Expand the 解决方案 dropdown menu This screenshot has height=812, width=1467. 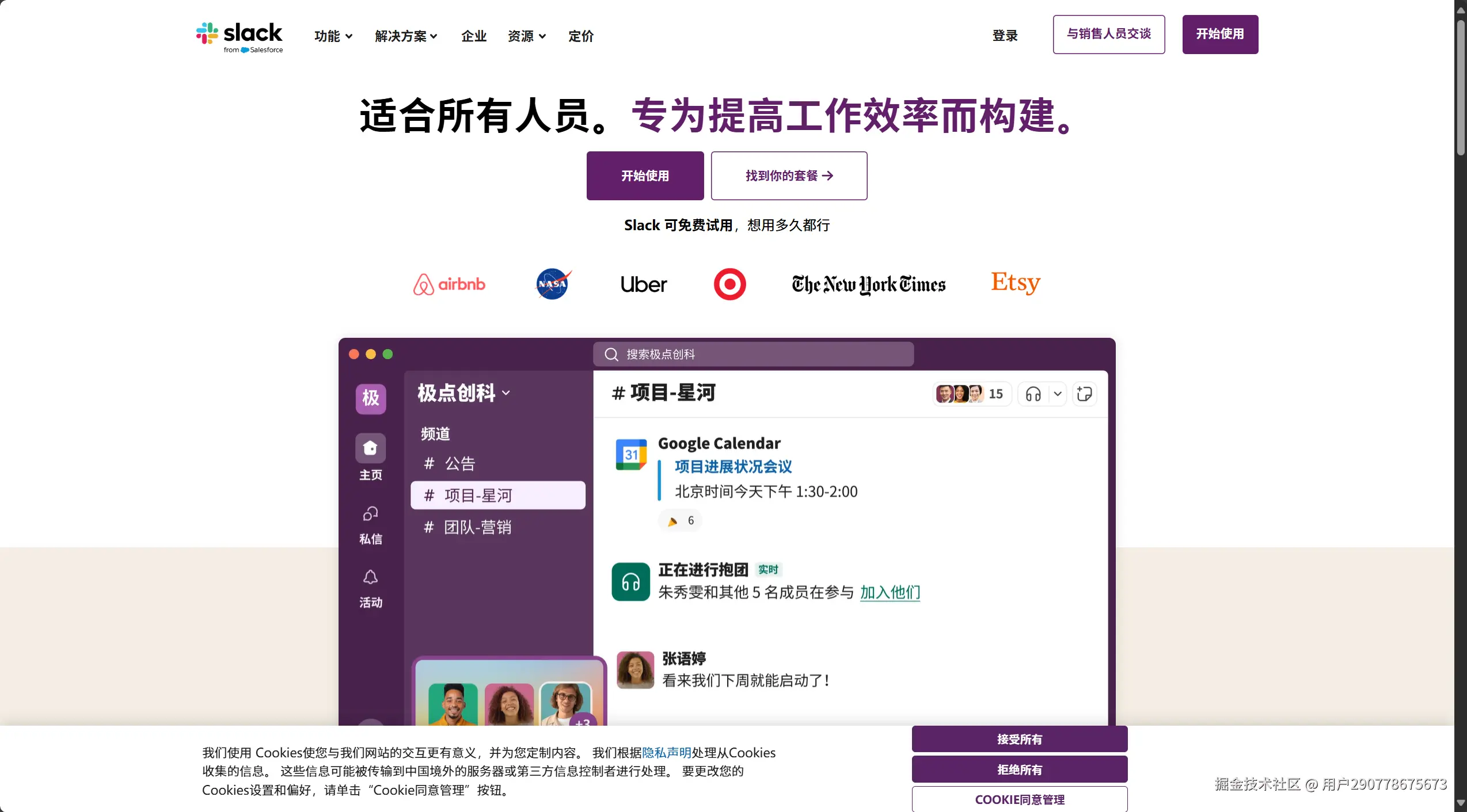[x=406, y=36]
